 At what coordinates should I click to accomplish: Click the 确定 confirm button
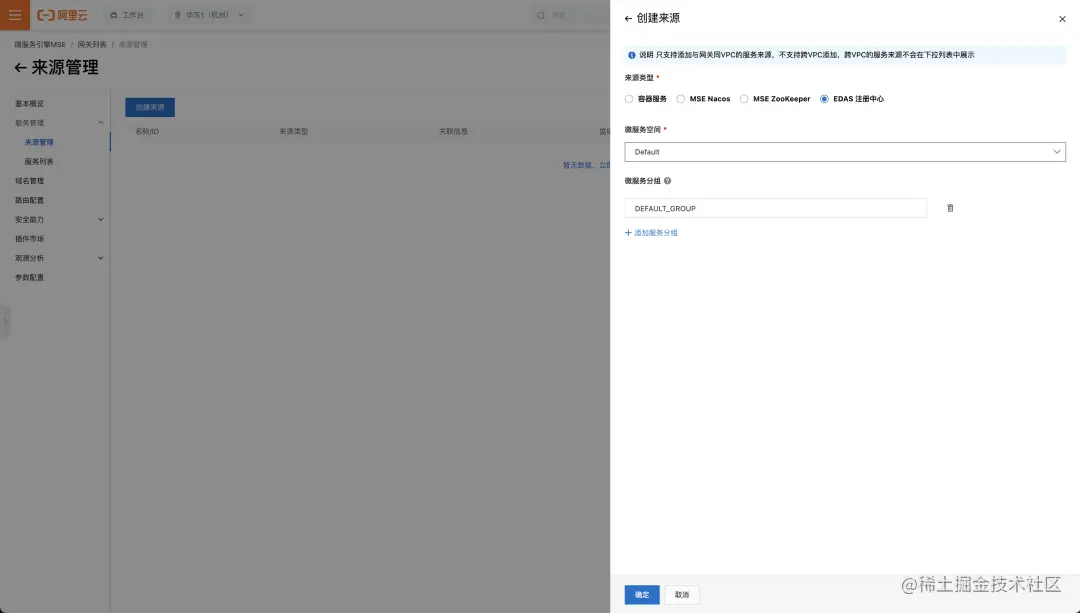(642, 594)
